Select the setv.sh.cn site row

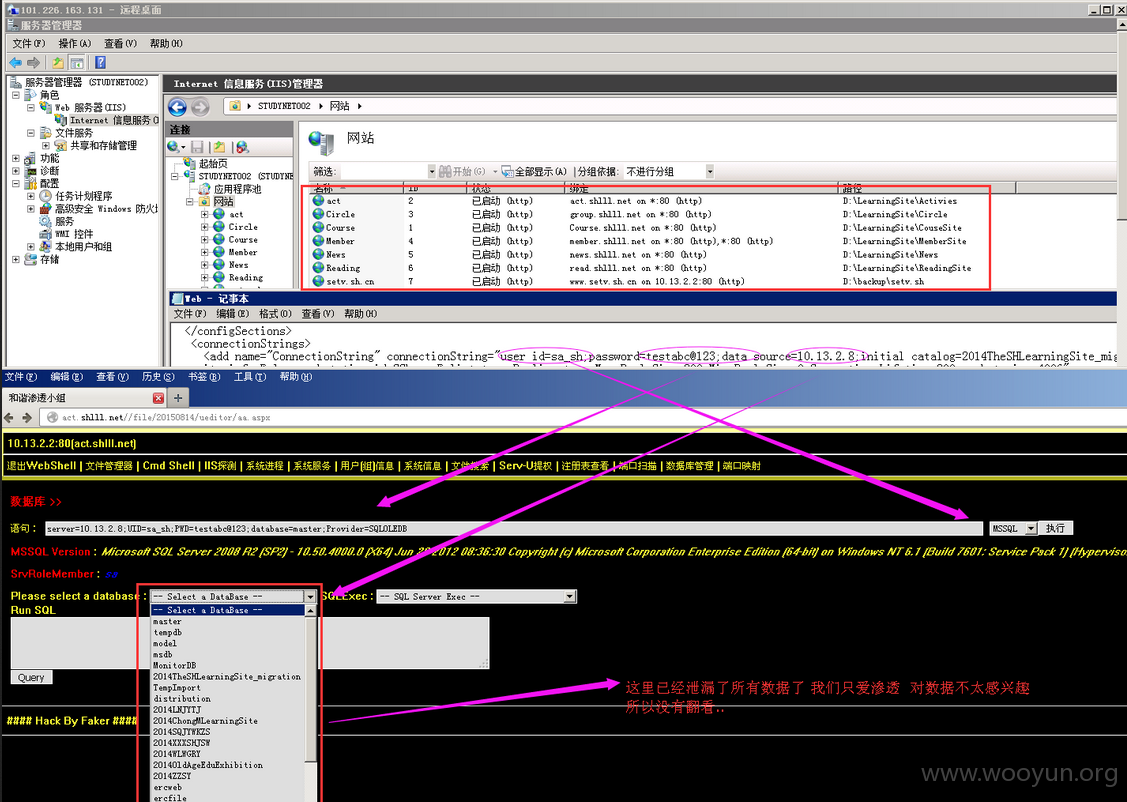(649, 282)
